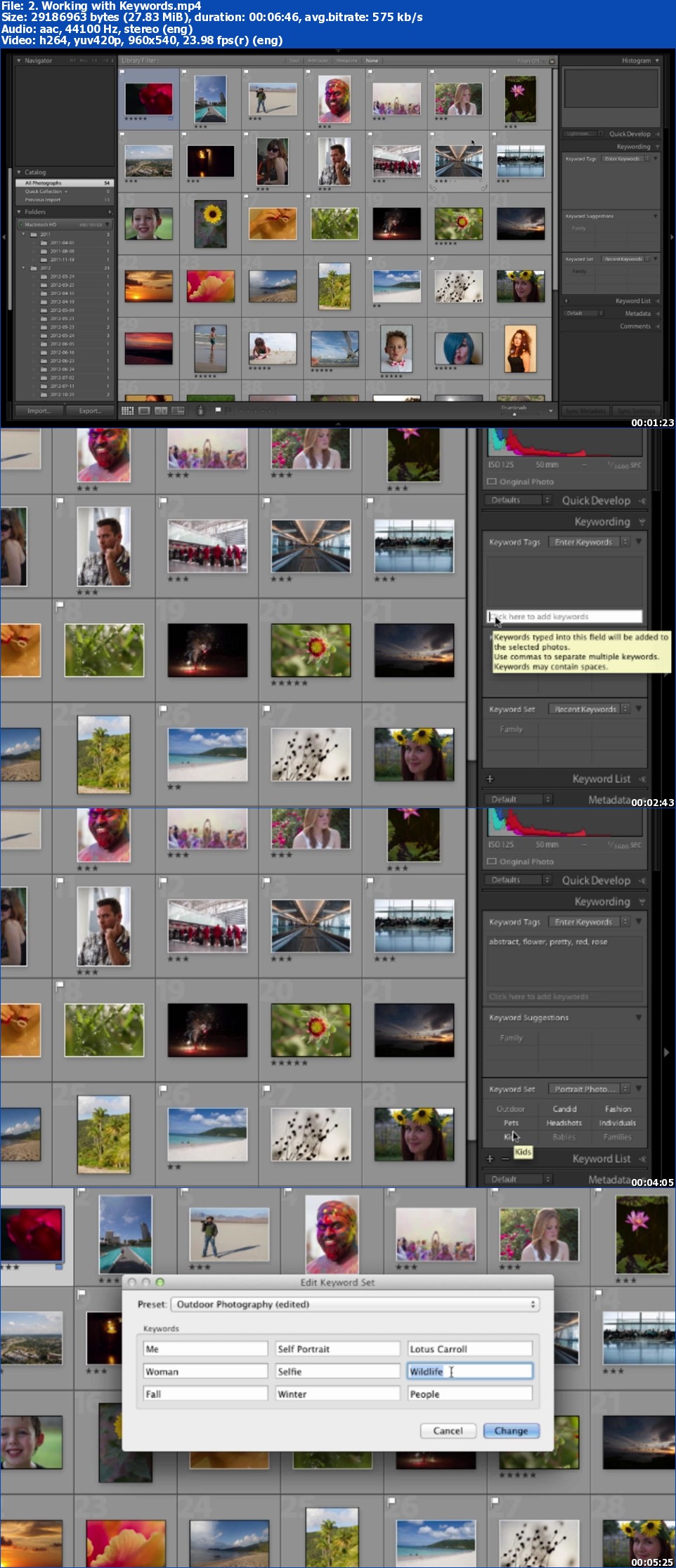This screenshot has width=676, height=1568.
Task: Pick the Painter spray can tool in 00:01:23 toolbar
Action: tap(201, 410)
